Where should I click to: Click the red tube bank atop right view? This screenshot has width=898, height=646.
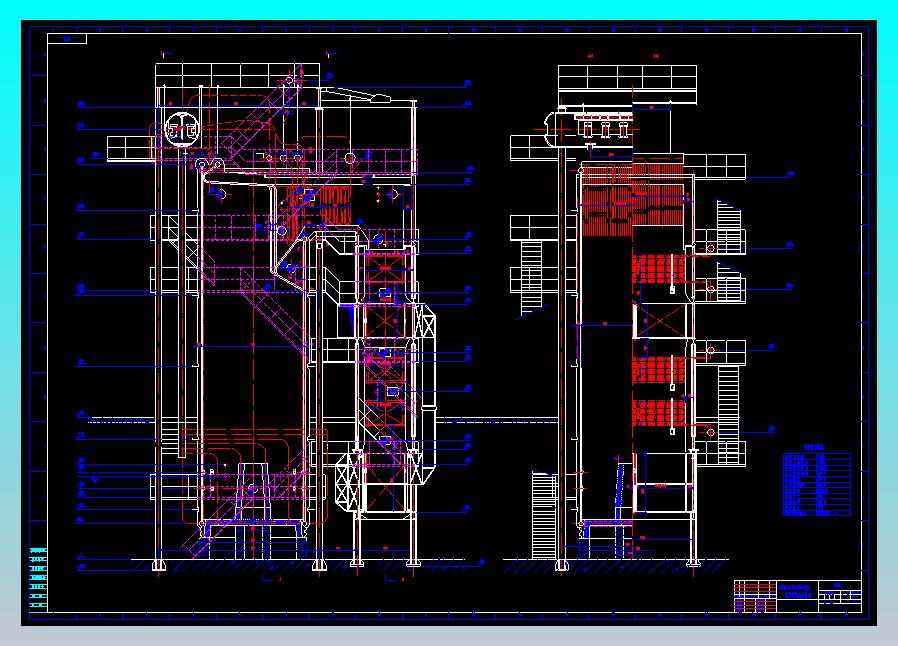click(x=634, y=200)
